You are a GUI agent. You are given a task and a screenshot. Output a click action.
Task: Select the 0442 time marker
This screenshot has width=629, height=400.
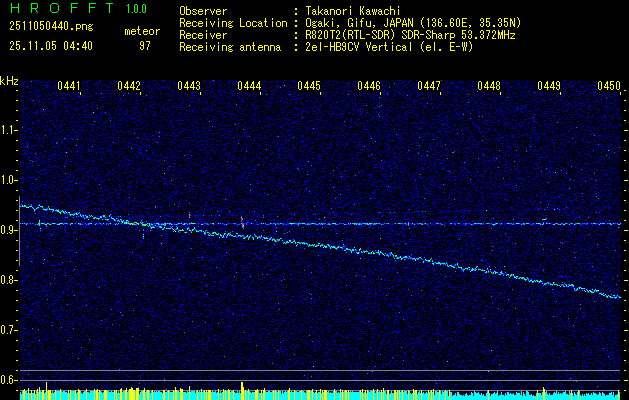pos(129,87)
